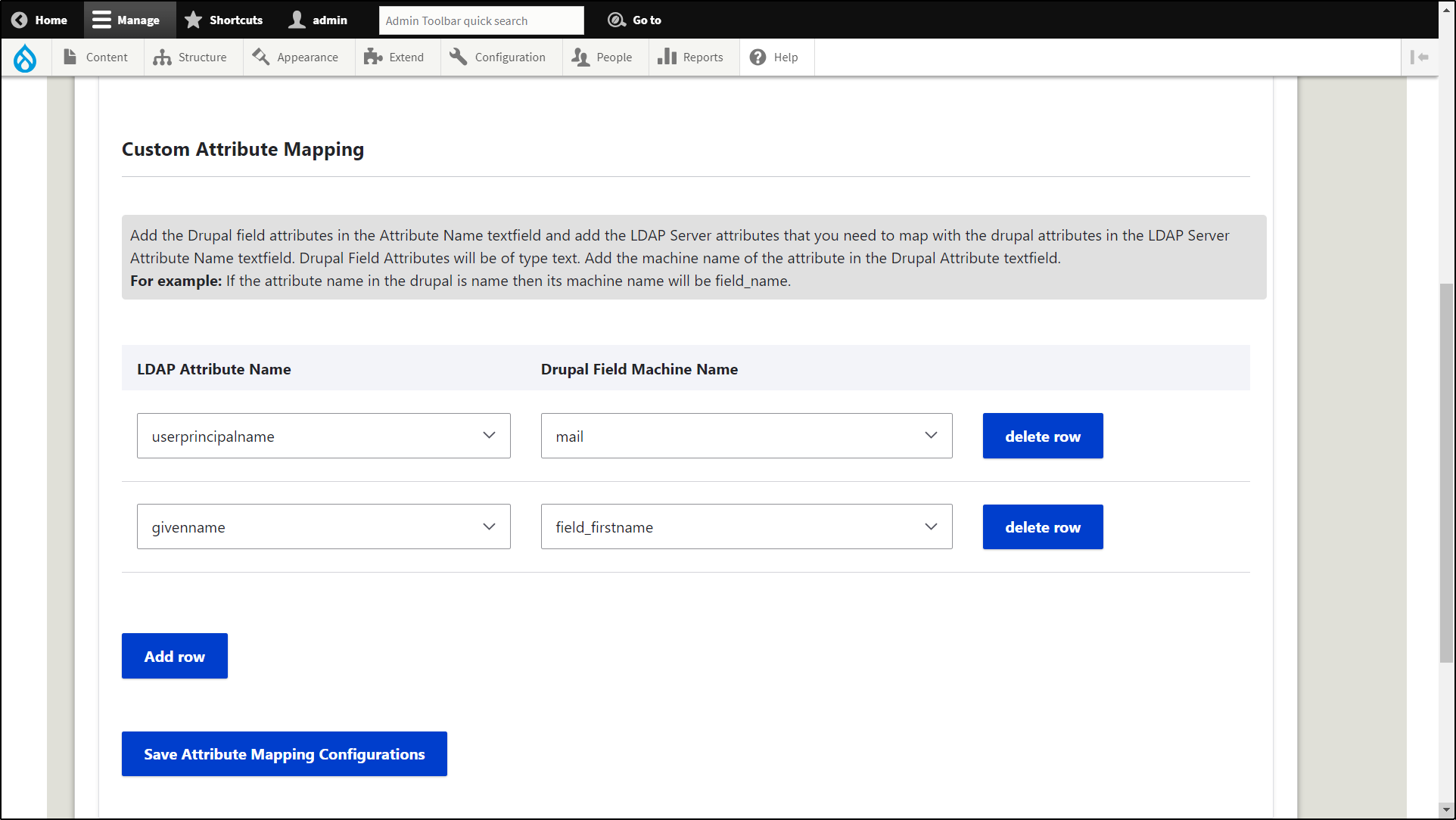Toggle toolbar orientation arrow icon
The height and width of the screenshot is (820, 1456).
coord(1419,57)
